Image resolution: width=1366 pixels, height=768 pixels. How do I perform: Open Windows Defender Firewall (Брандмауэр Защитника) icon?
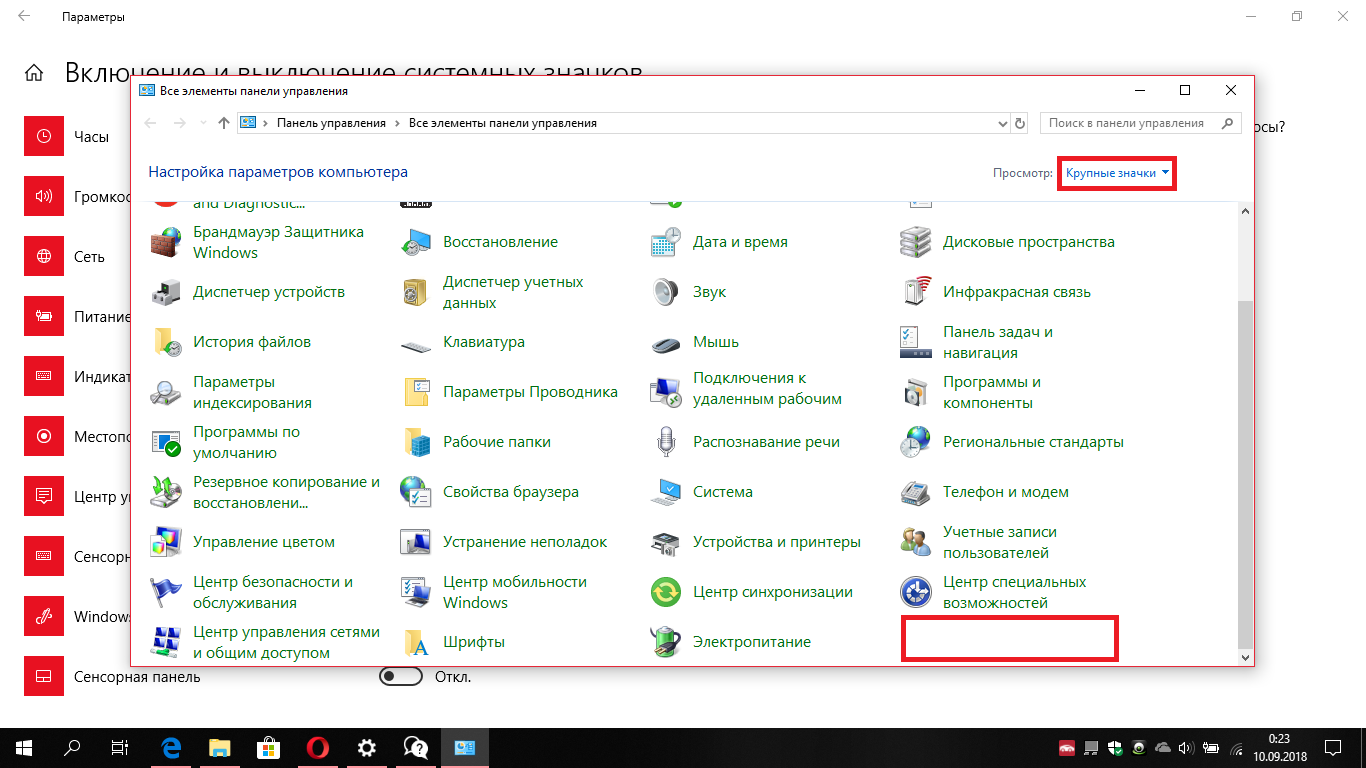(x=166, y=242)
